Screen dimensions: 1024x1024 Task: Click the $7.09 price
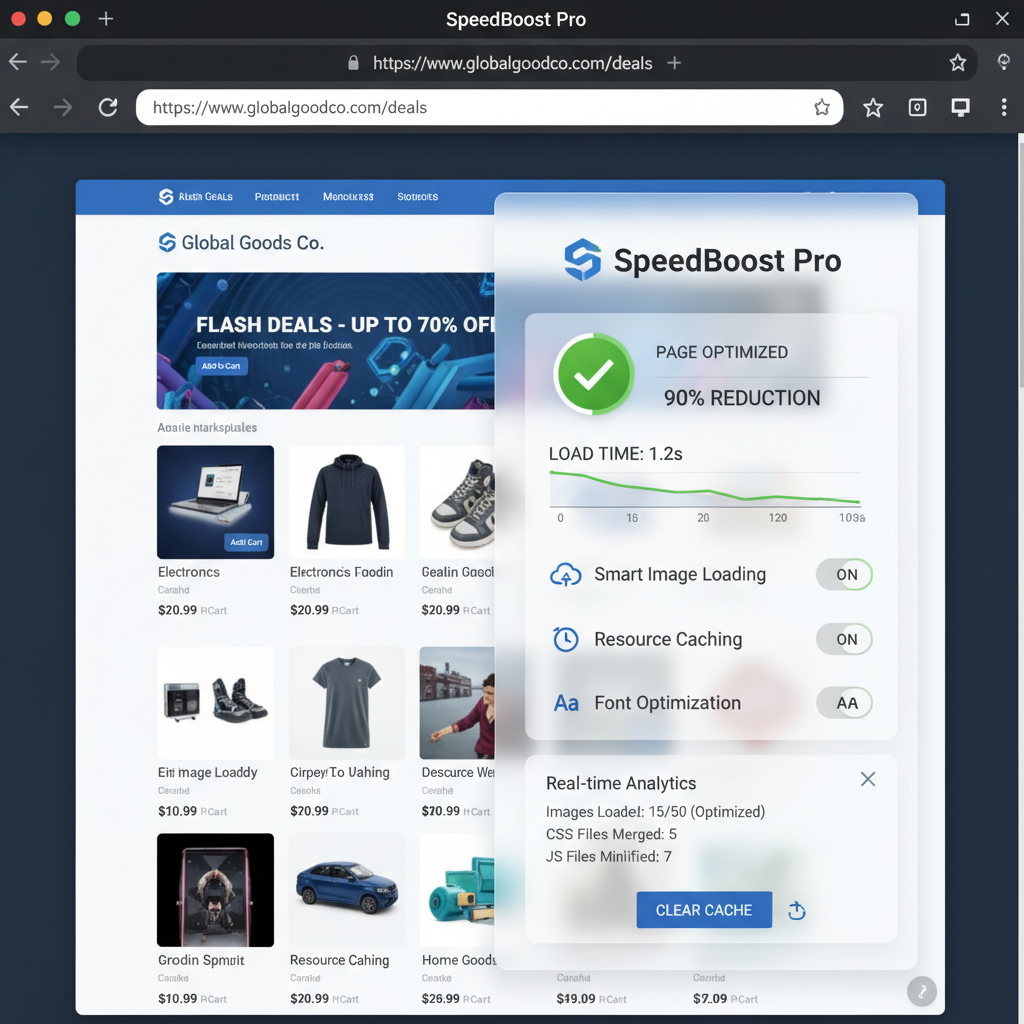710,999
